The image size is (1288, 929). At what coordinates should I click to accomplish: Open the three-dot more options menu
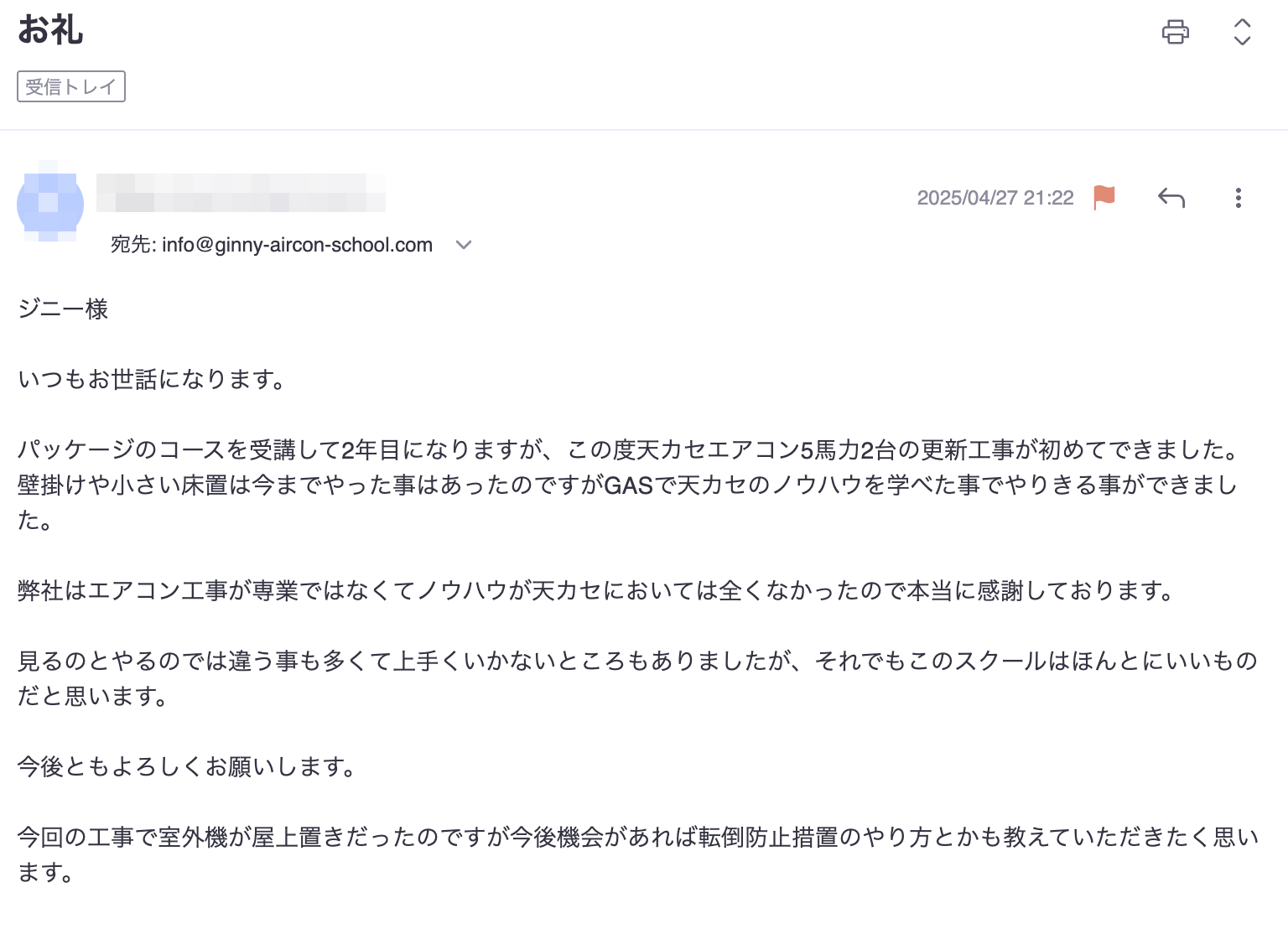(x=1238, y=198)
